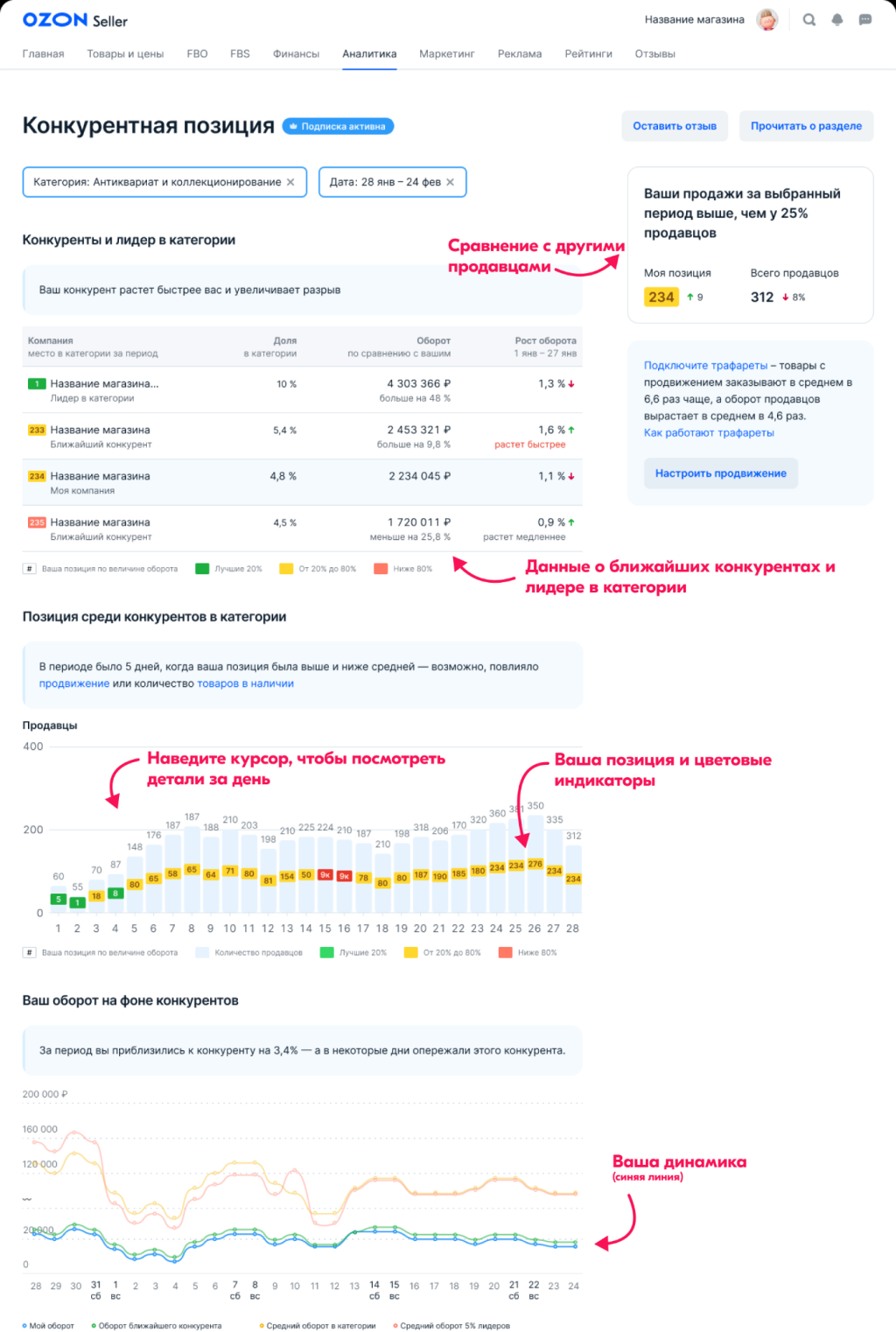The height and width of the screenshot is (1332, 896).
Task: Click the Ozon Seller logo
Action: coord(74,20)
